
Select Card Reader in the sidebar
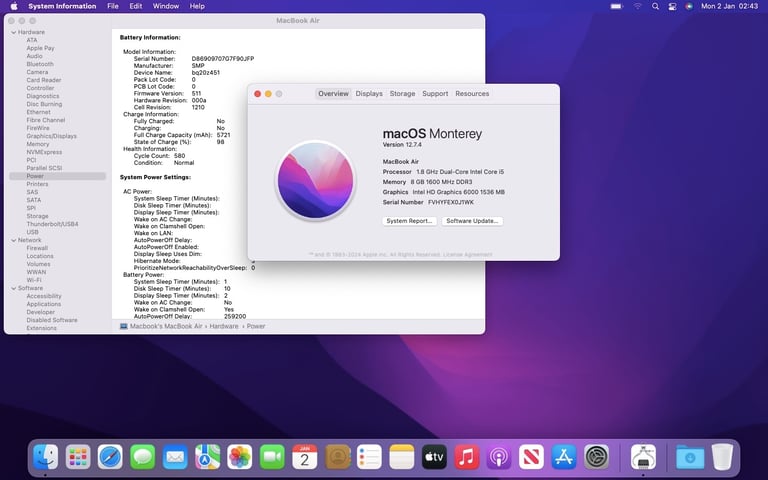point(44,80)
